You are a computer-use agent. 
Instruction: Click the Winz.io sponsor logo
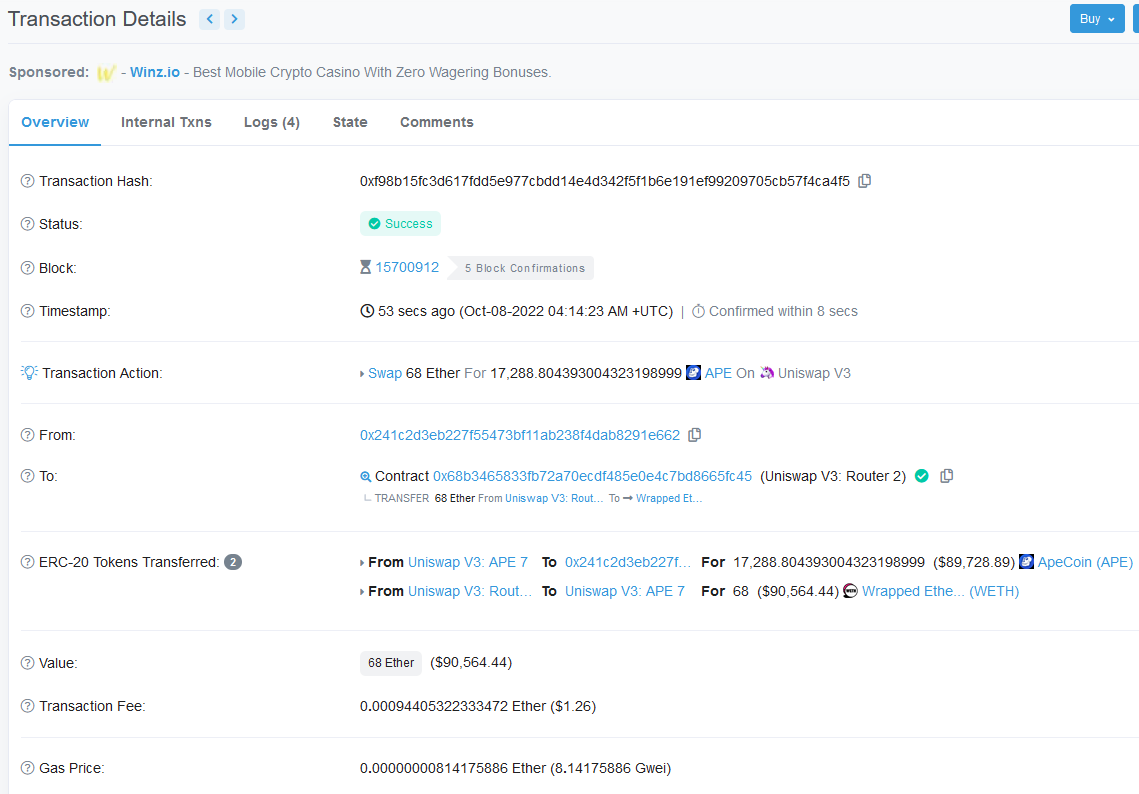[106, 73]
